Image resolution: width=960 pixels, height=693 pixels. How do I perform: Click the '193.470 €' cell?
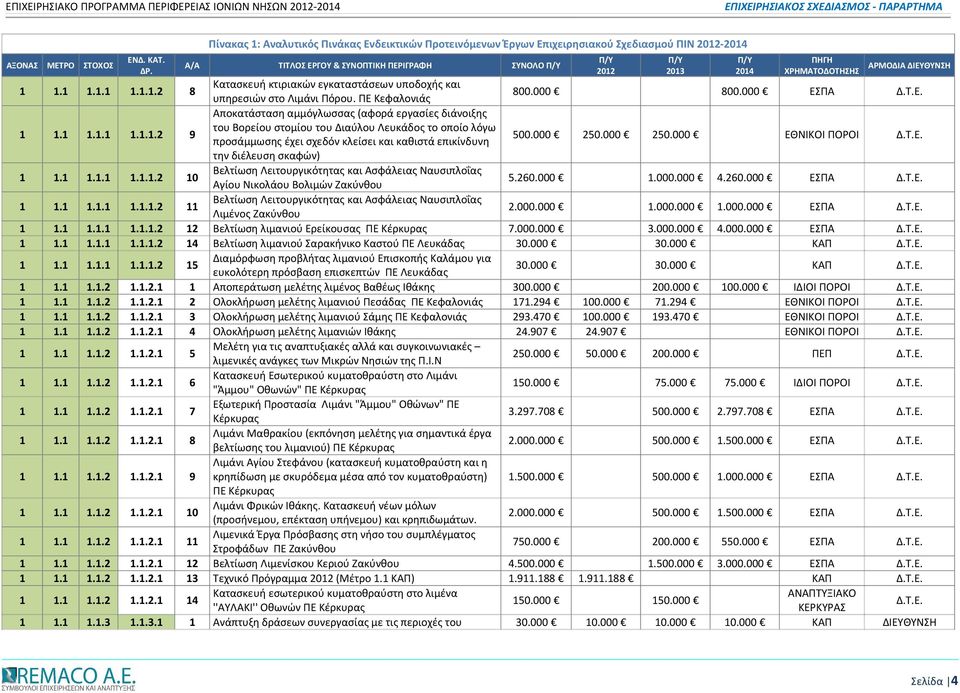tap(675, 317)
